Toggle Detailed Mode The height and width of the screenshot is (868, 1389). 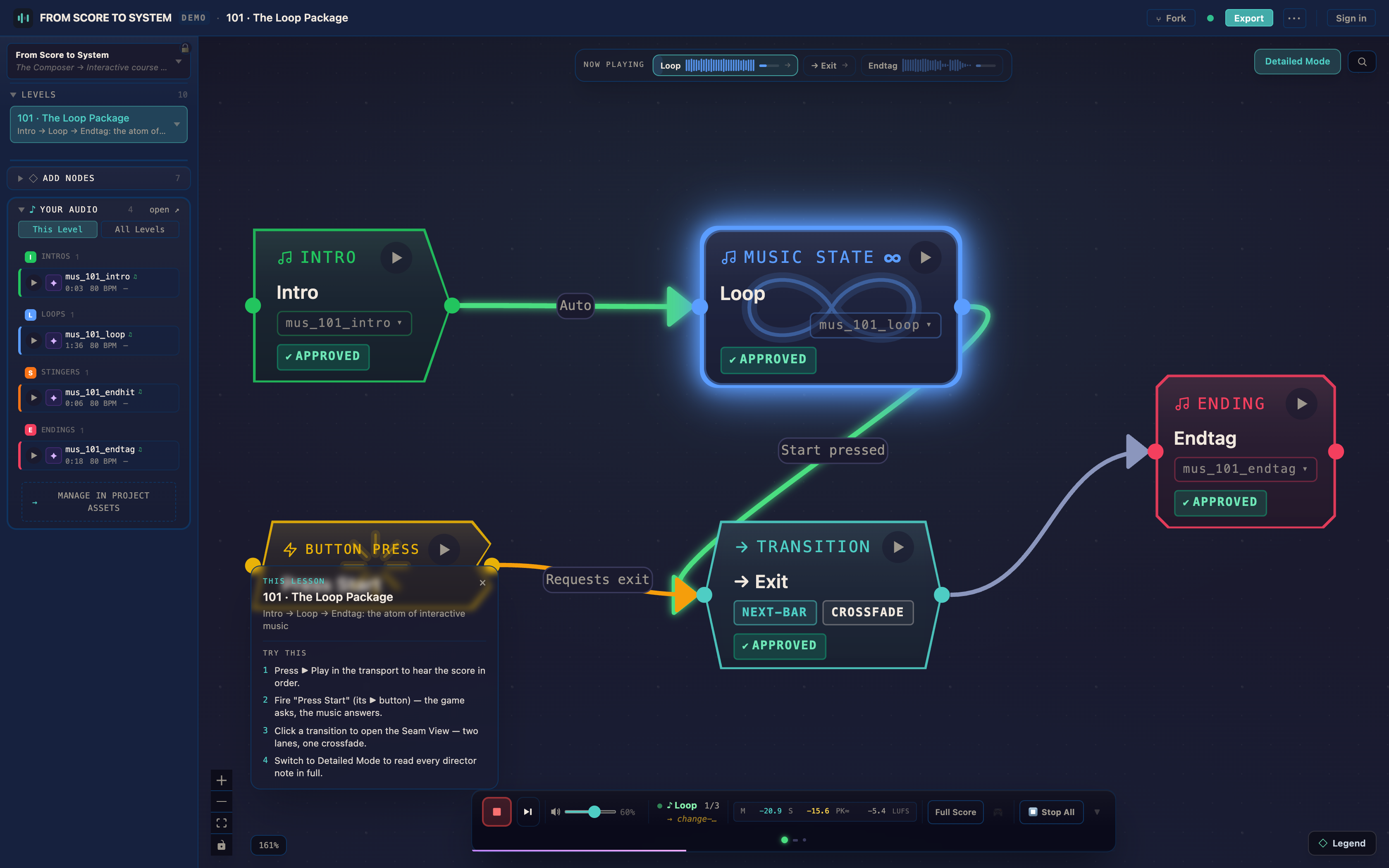[x=1297, y=62]
